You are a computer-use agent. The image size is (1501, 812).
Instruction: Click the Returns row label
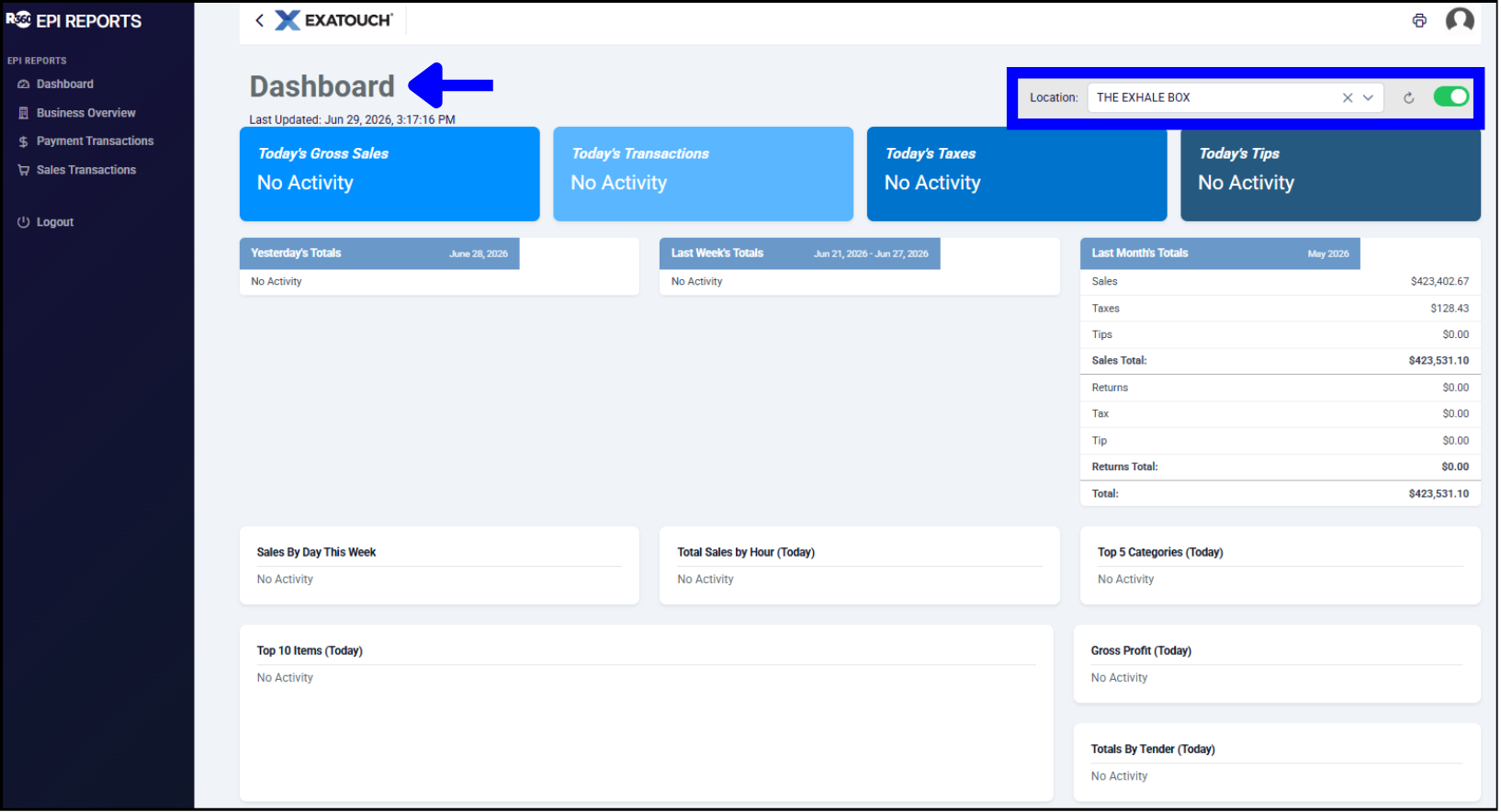[1111, 388]
